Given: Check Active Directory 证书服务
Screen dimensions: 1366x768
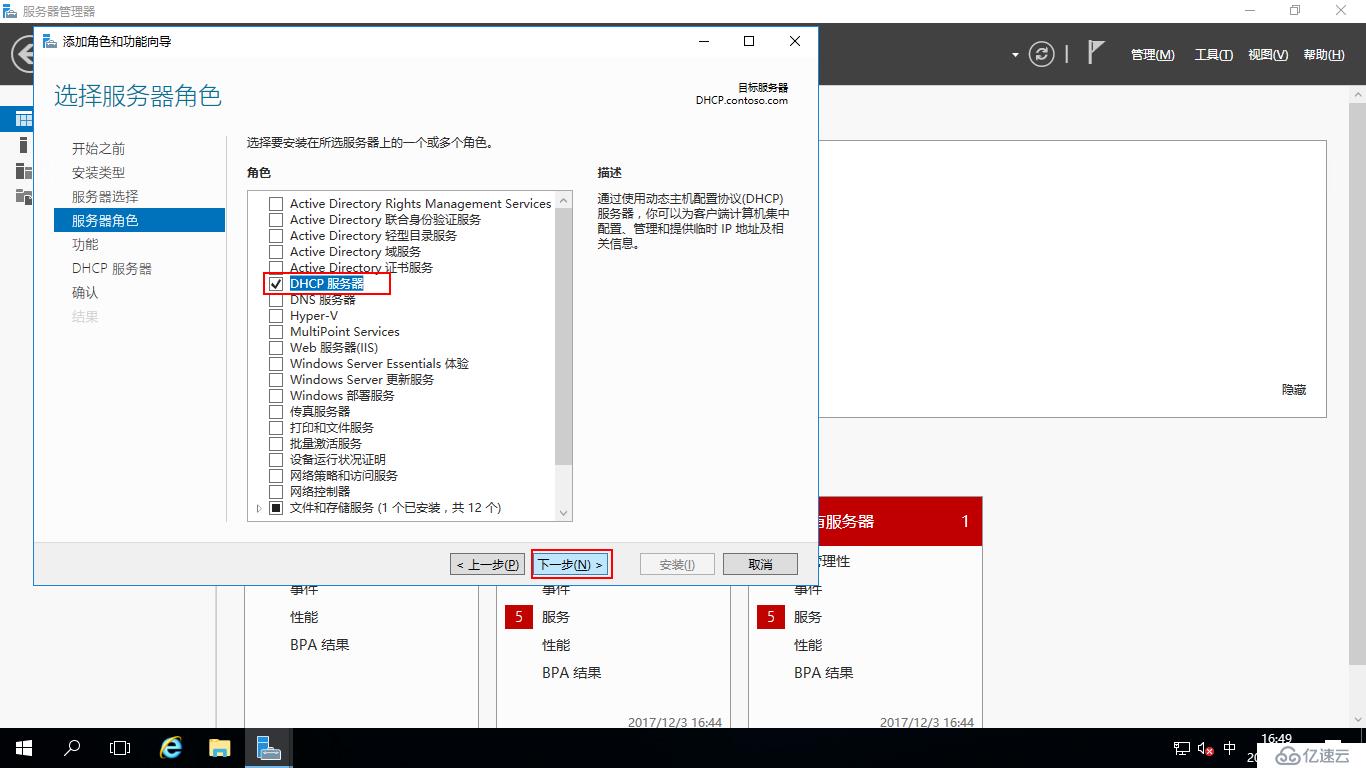Looking at the screenshot, I should click(x=276, y=268).
